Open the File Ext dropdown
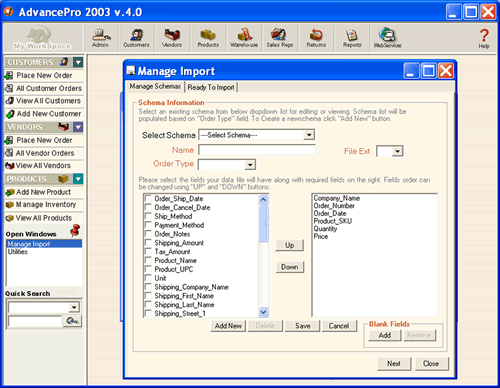The width and height of the screenshot is (500, 388). pos(397,151)
